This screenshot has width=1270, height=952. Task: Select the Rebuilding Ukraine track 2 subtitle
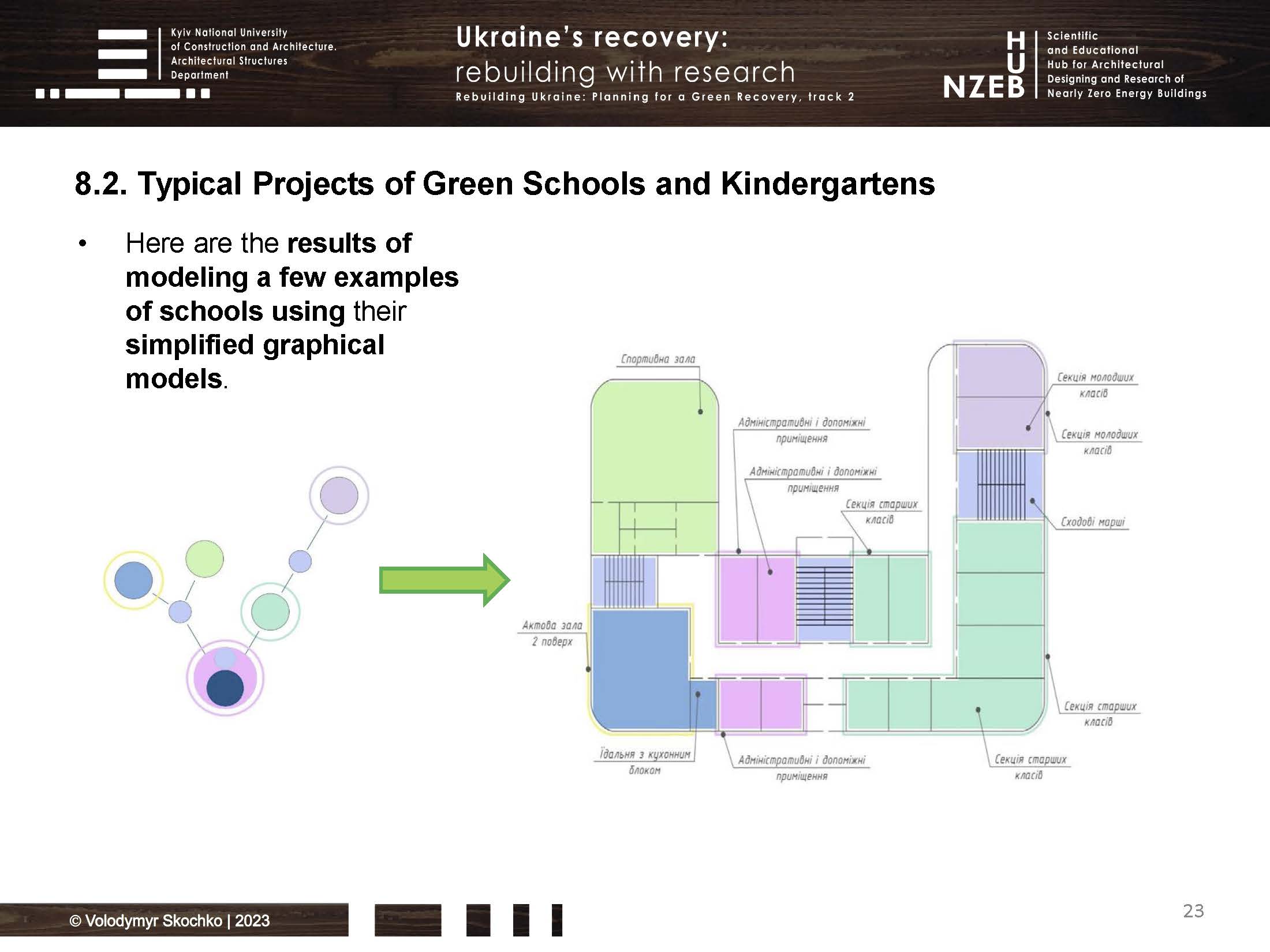[655, 97]
